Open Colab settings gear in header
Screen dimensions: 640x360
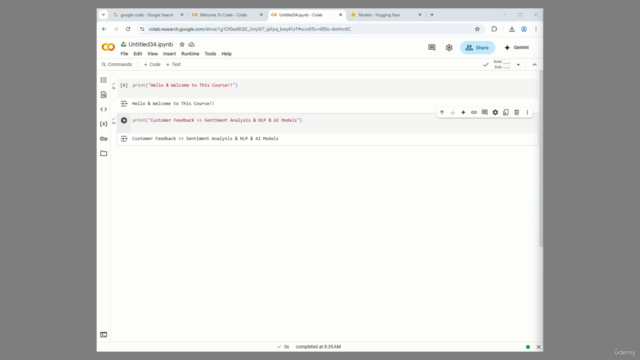[449, 47]
